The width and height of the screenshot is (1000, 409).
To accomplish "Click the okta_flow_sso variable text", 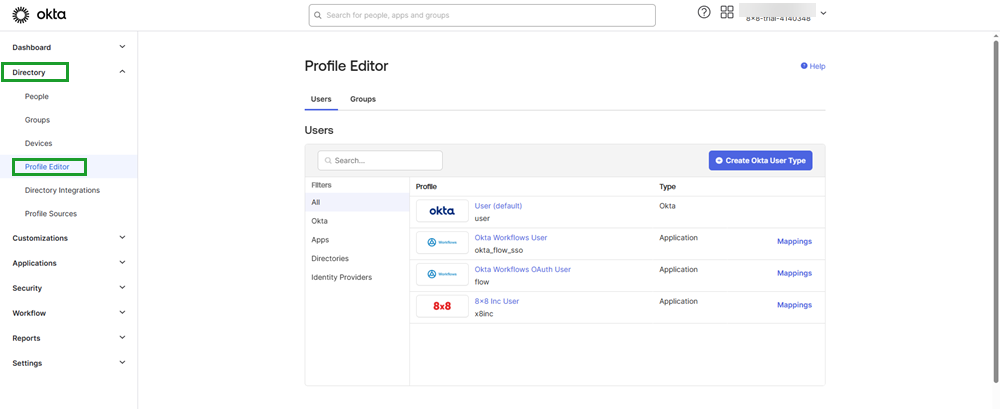I will coord(499,250).
